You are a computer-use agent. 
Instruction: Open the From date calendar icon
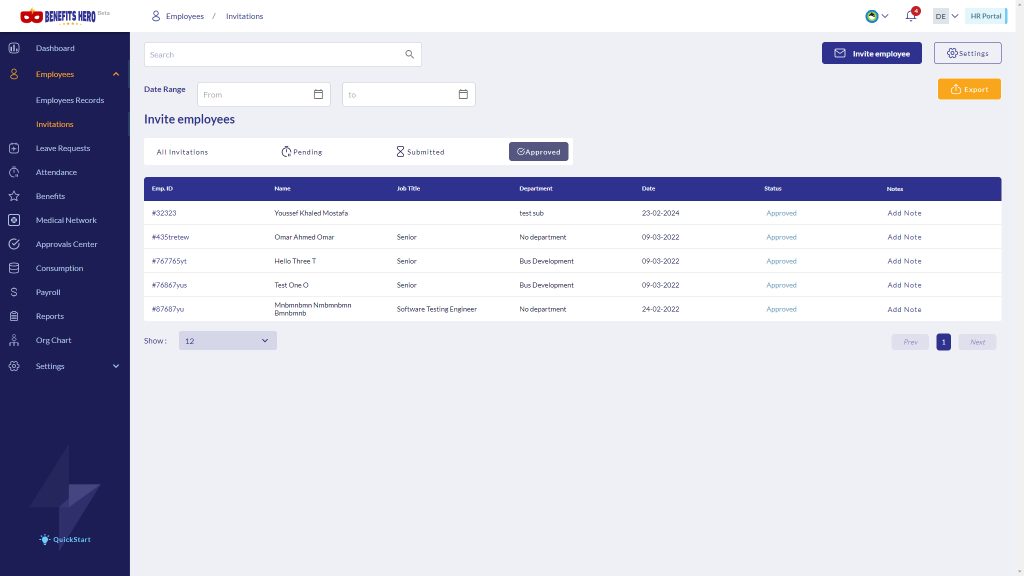318,95
